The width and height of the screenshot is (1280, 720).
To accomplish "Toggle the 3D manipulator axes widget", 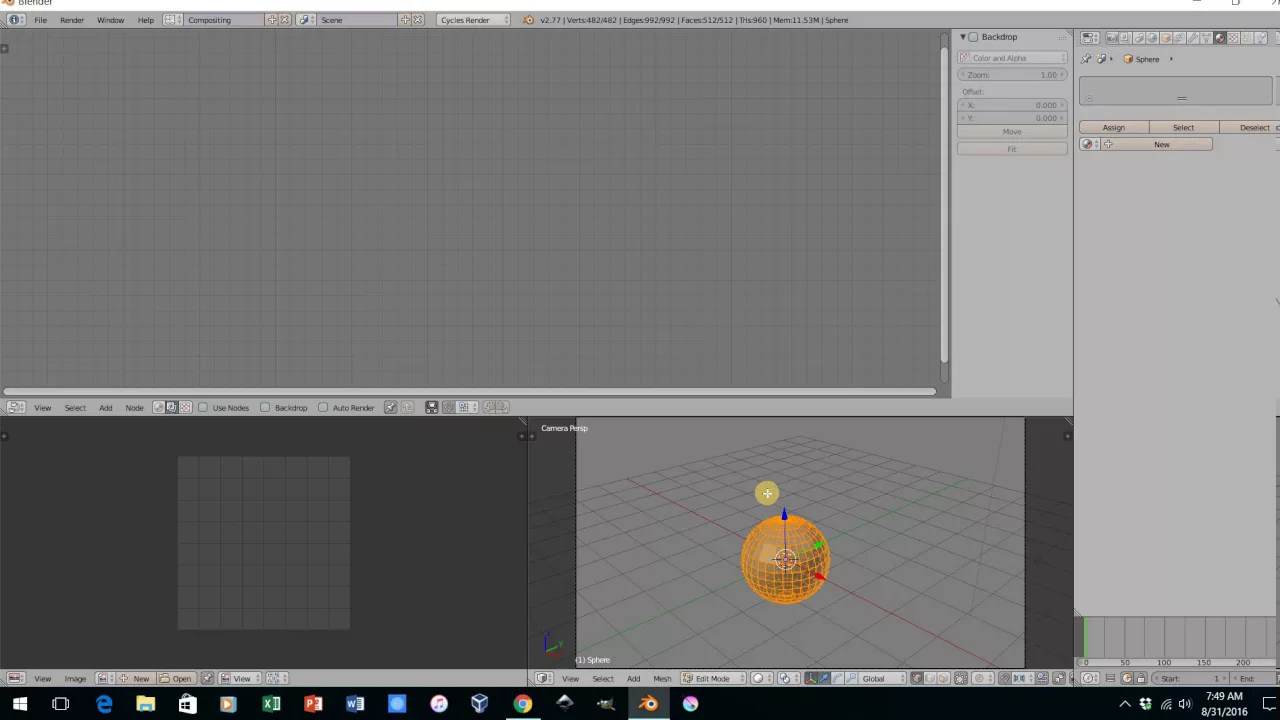I will [810, 678].
